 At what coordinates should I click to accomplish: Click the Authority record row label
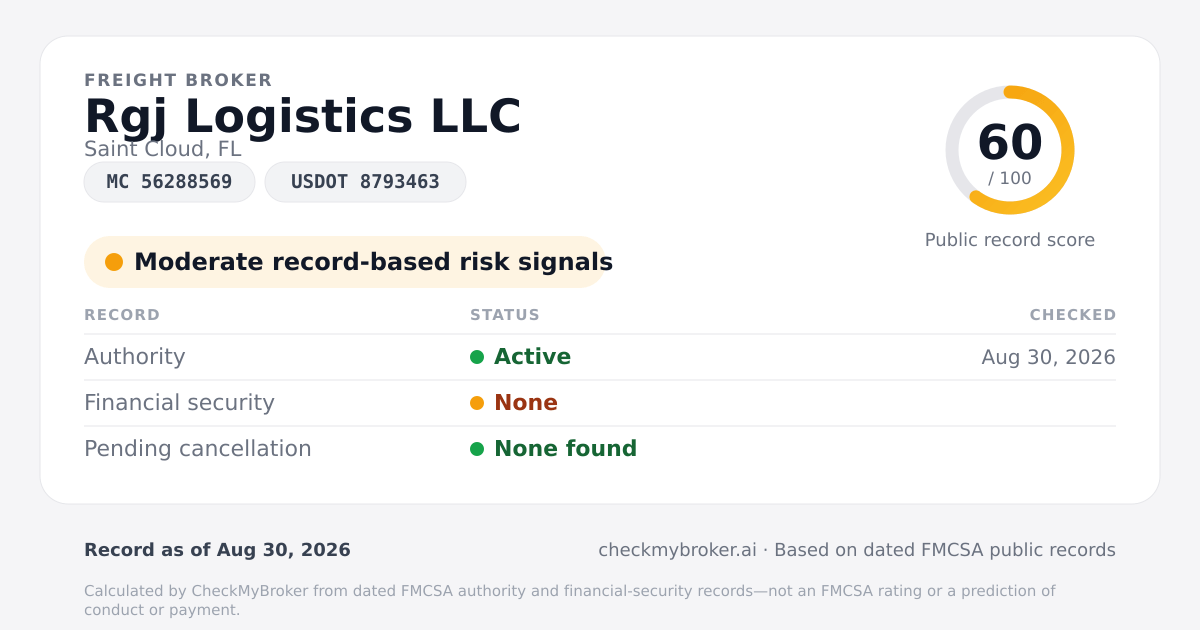pos(134,357)
